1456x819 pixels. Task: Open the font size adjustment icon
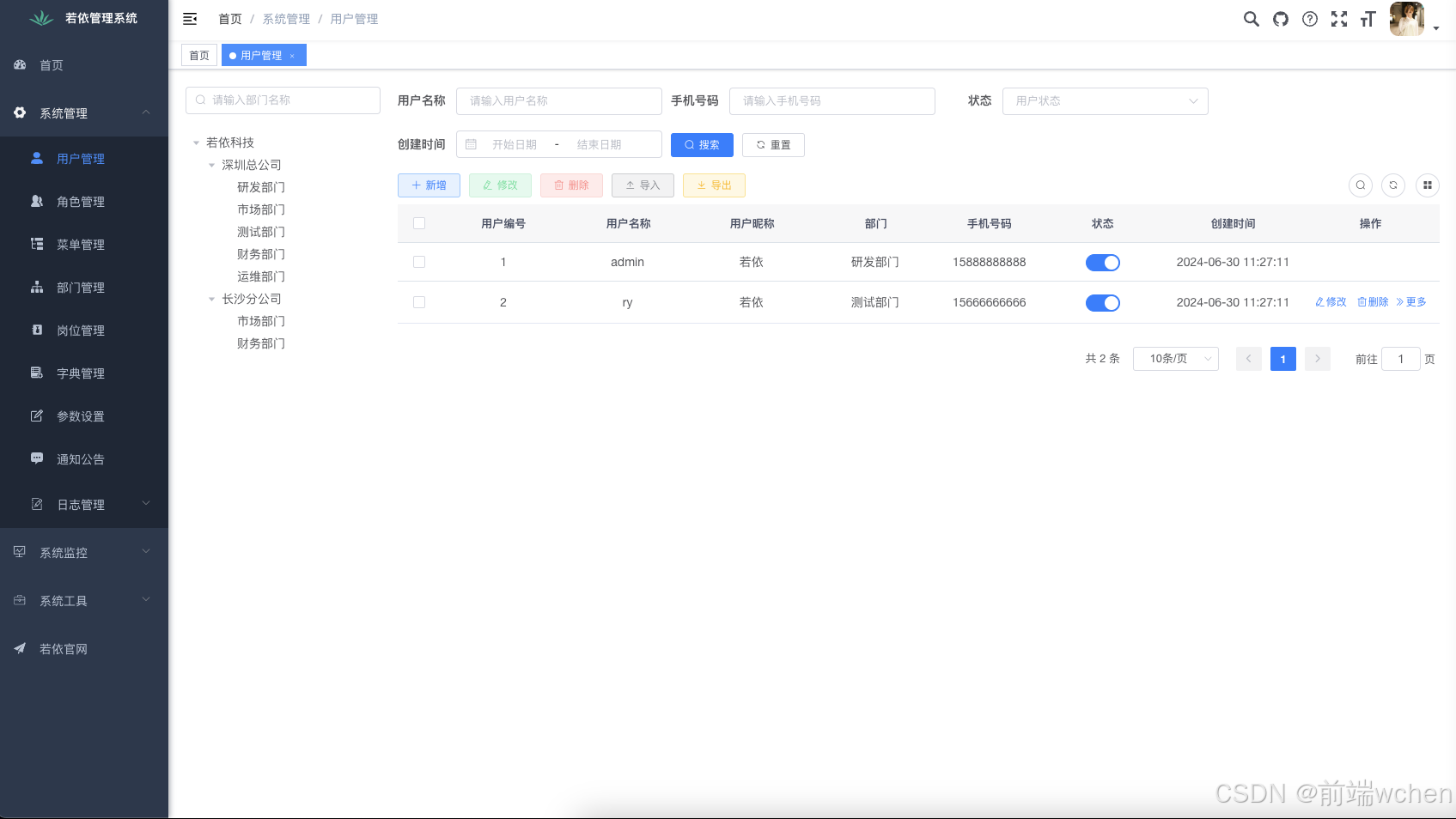1368,19
